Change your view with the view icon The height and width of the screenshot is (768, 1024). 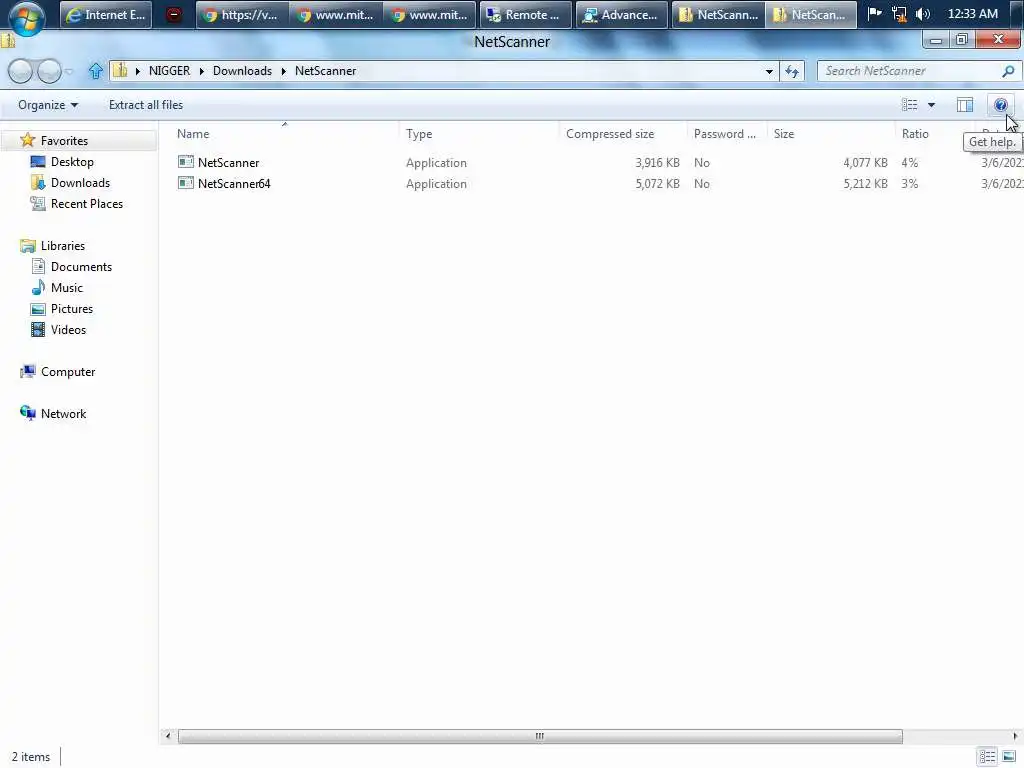[910, 104]
